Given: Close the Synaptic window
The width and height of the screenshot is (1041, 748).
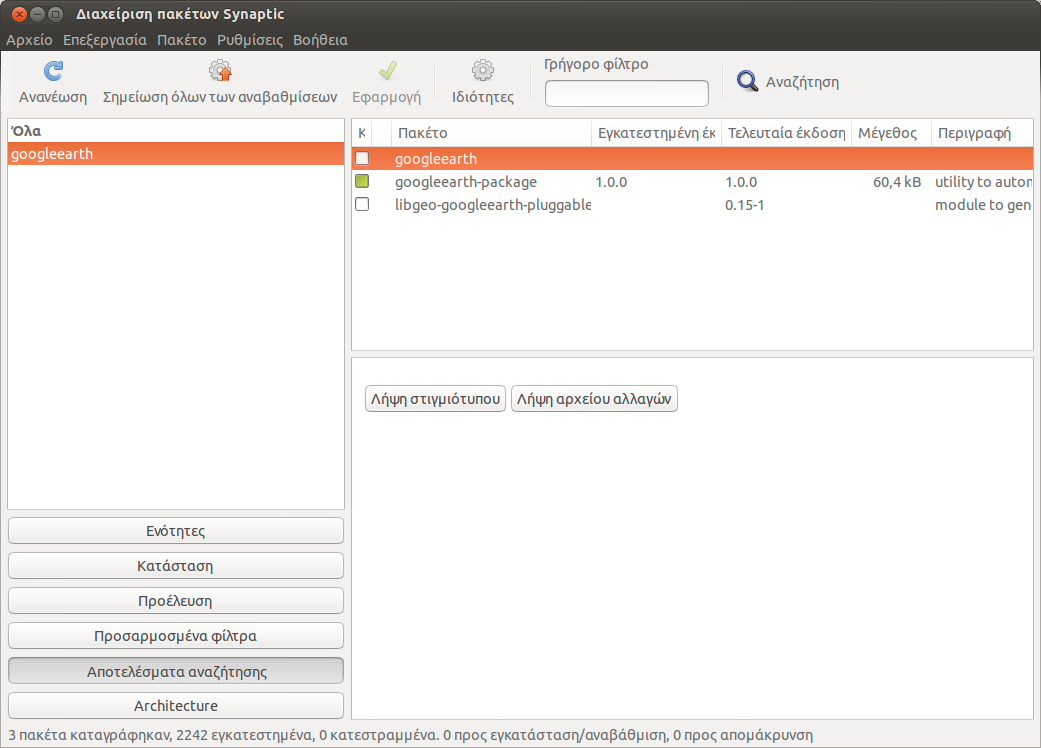Looking at the screenshot, I should [x=19, y=14].
